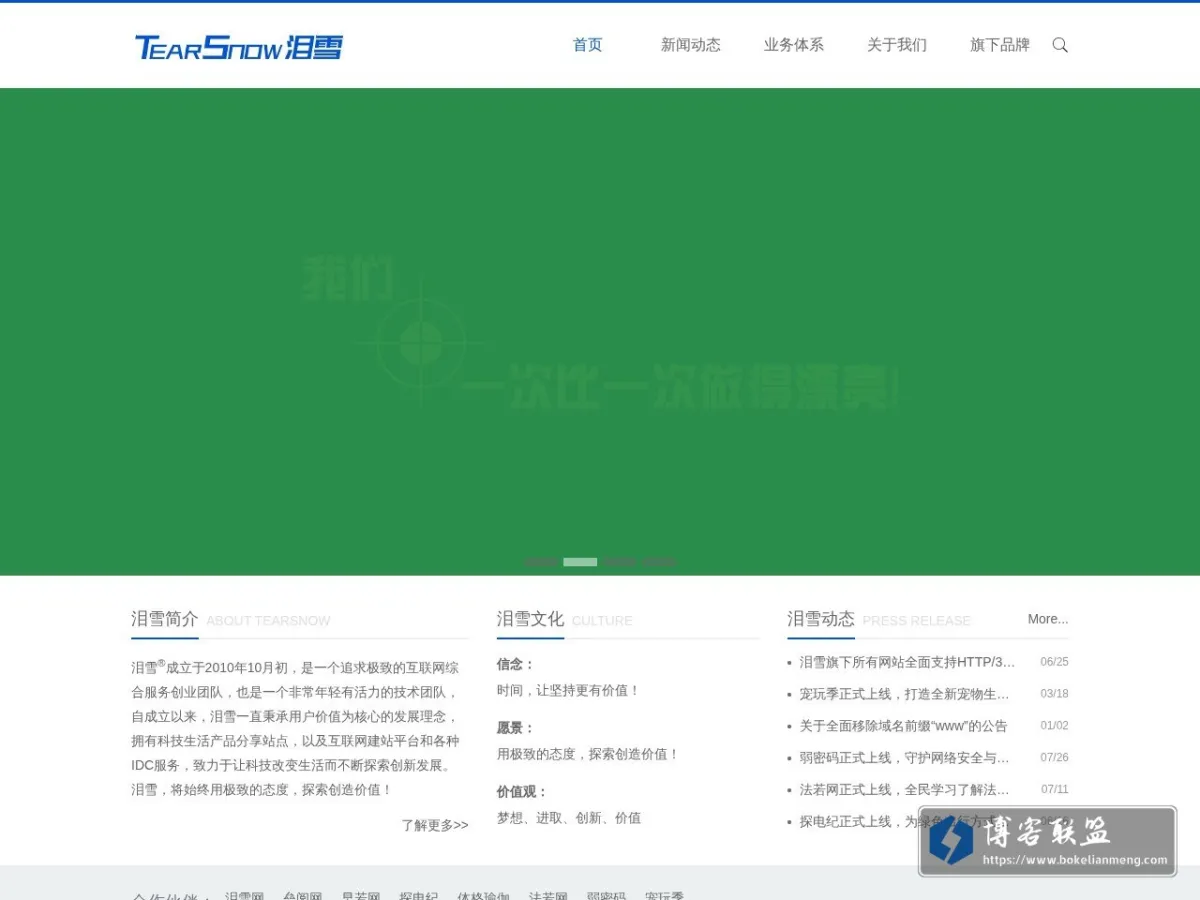This screenshot has height=900, width=1200.
Task: Open More... link beside 泪雪动态
Action: [x=1048, y=619]
